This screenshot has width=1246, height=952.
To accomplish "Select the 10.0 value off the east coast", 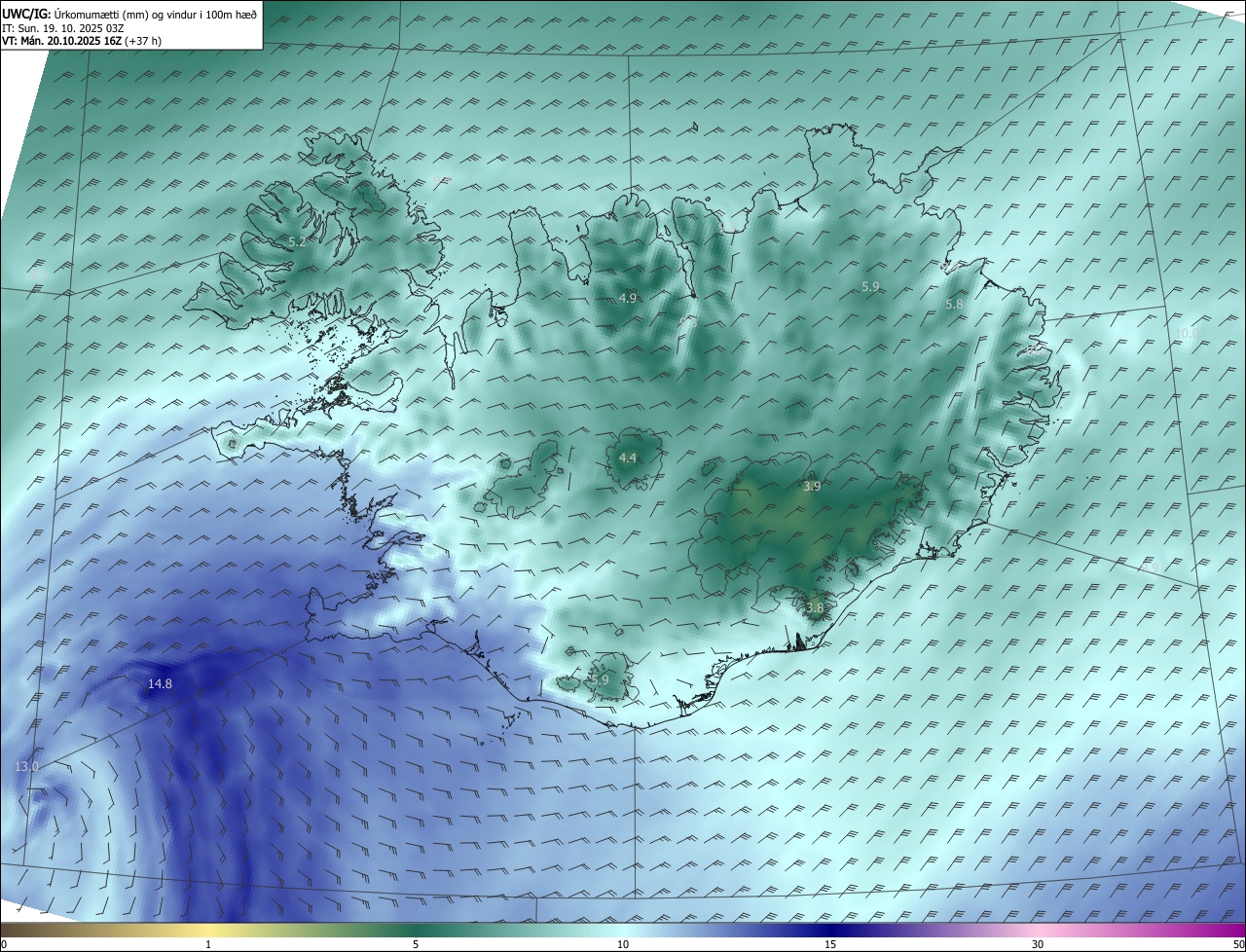I will (1188, 333).
